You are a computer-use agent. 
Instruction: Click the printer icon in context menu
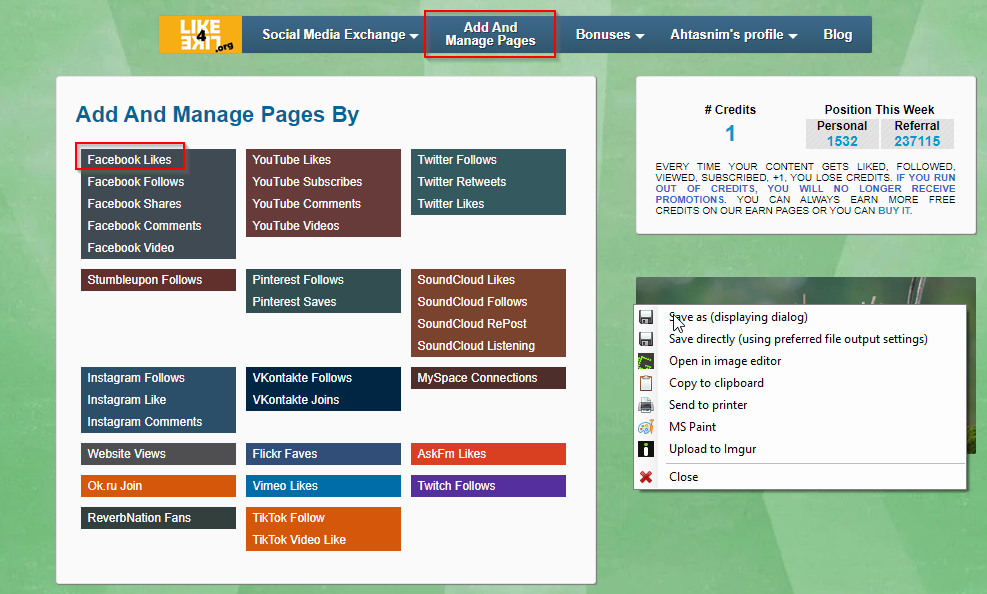coord(646,405)
